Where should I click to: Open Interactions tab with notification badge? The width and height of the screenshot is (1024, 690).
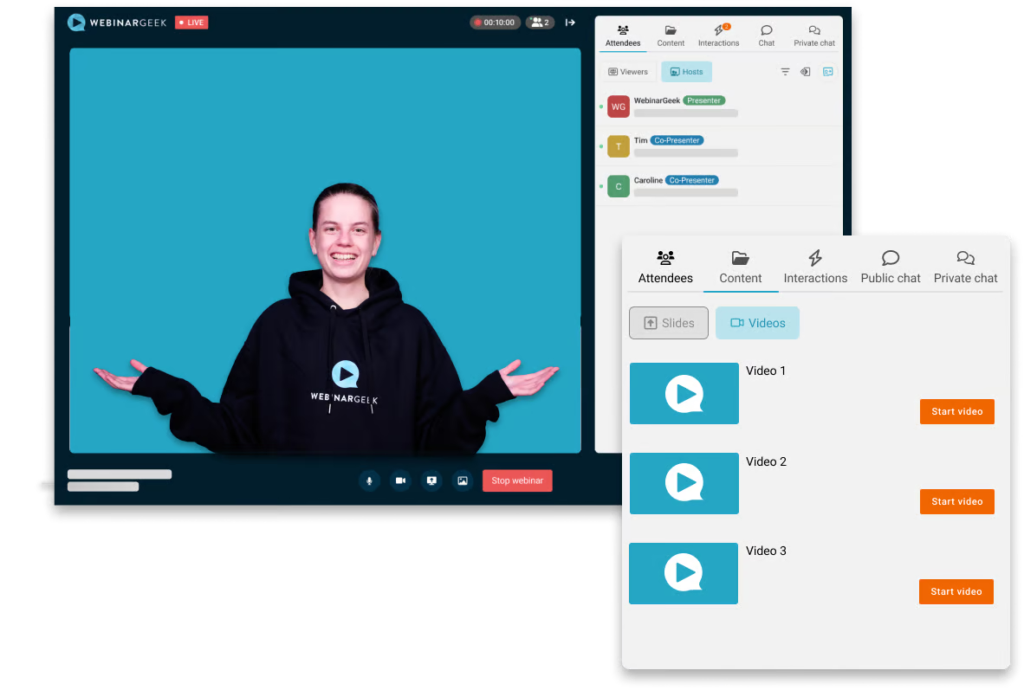tap(718, 36)
